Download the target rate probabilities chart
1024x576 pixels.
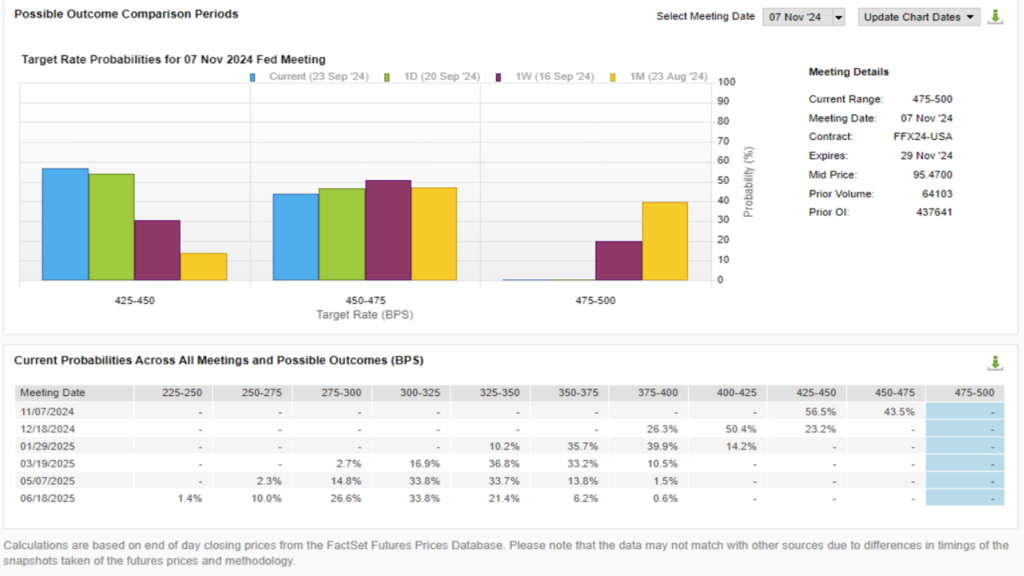(995, 16)
